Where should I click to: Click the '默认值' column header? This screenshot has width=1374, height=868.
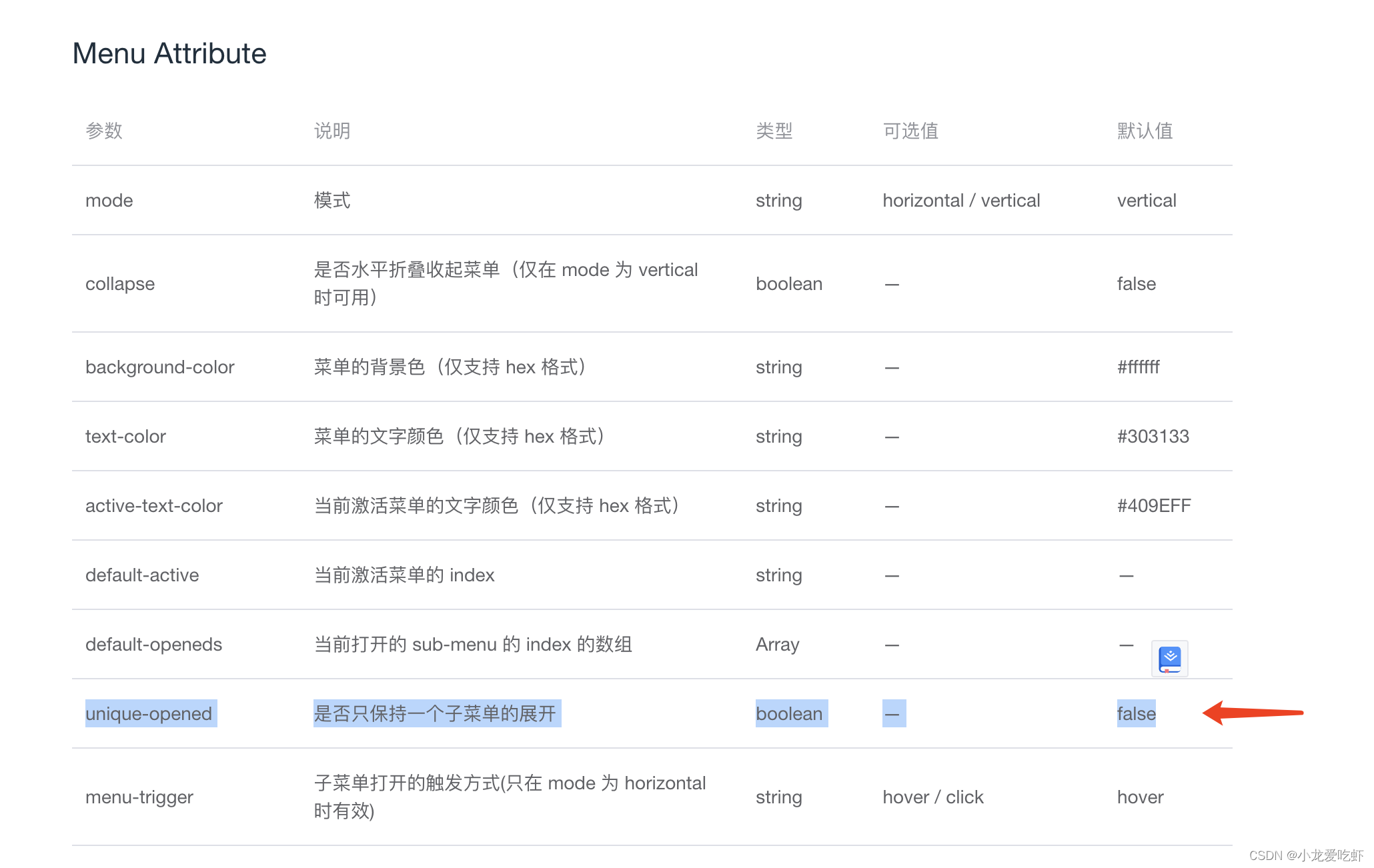pyautogui.click(x=1145, y=131)
